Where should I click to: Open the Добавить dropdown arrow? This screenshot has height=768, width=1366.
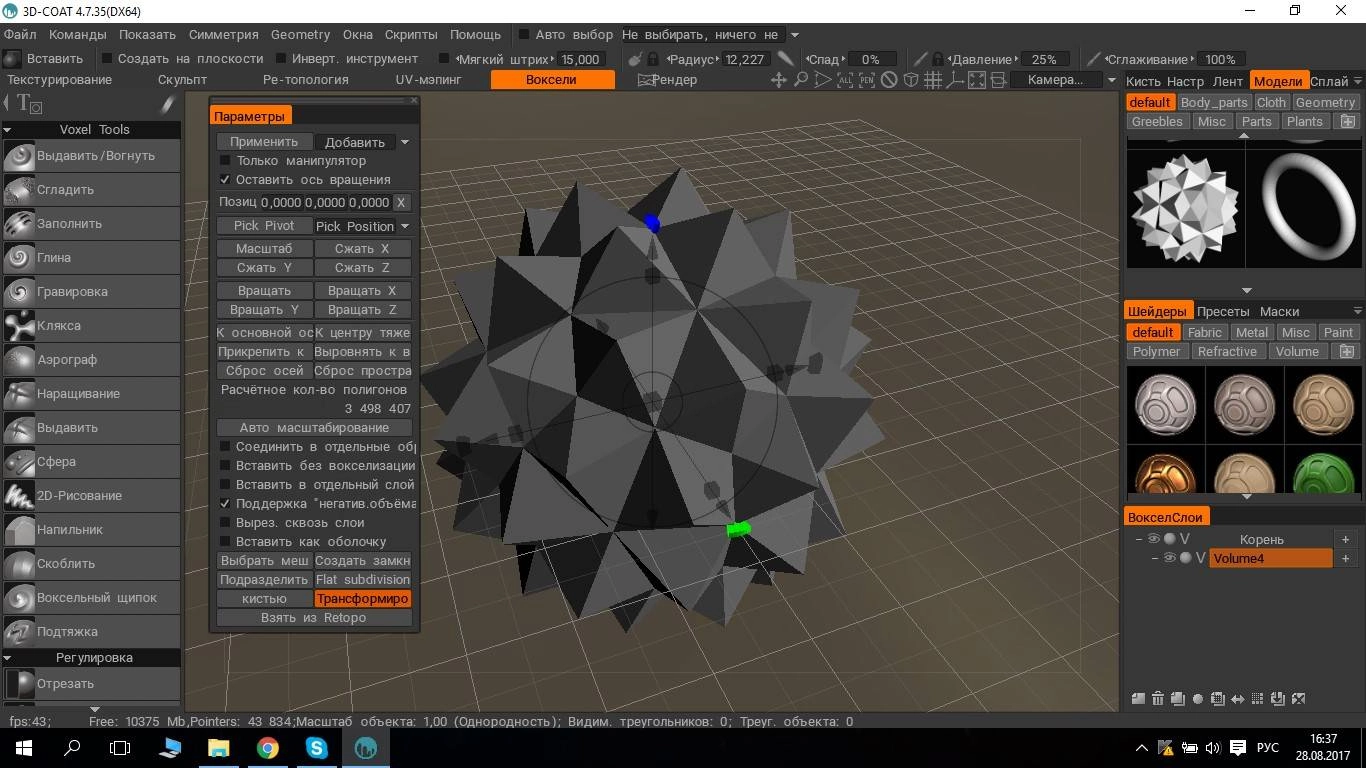tap(405, 142)
